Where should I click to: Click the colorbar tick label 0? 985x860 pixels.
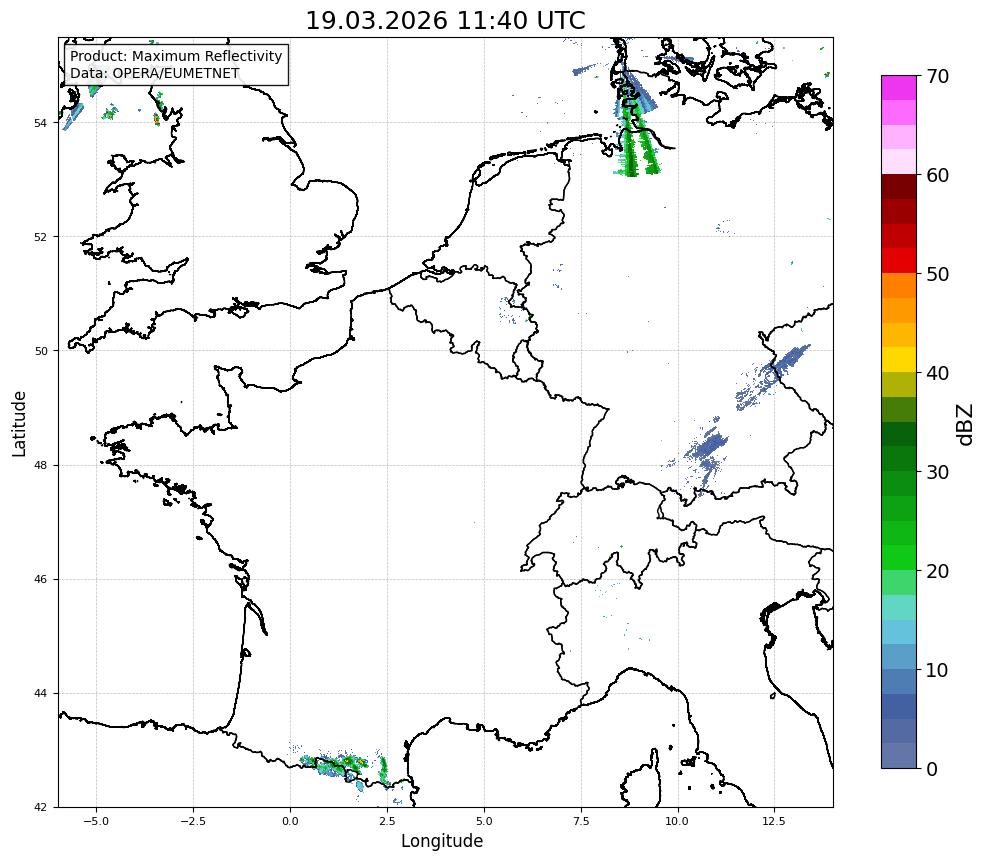932,769
